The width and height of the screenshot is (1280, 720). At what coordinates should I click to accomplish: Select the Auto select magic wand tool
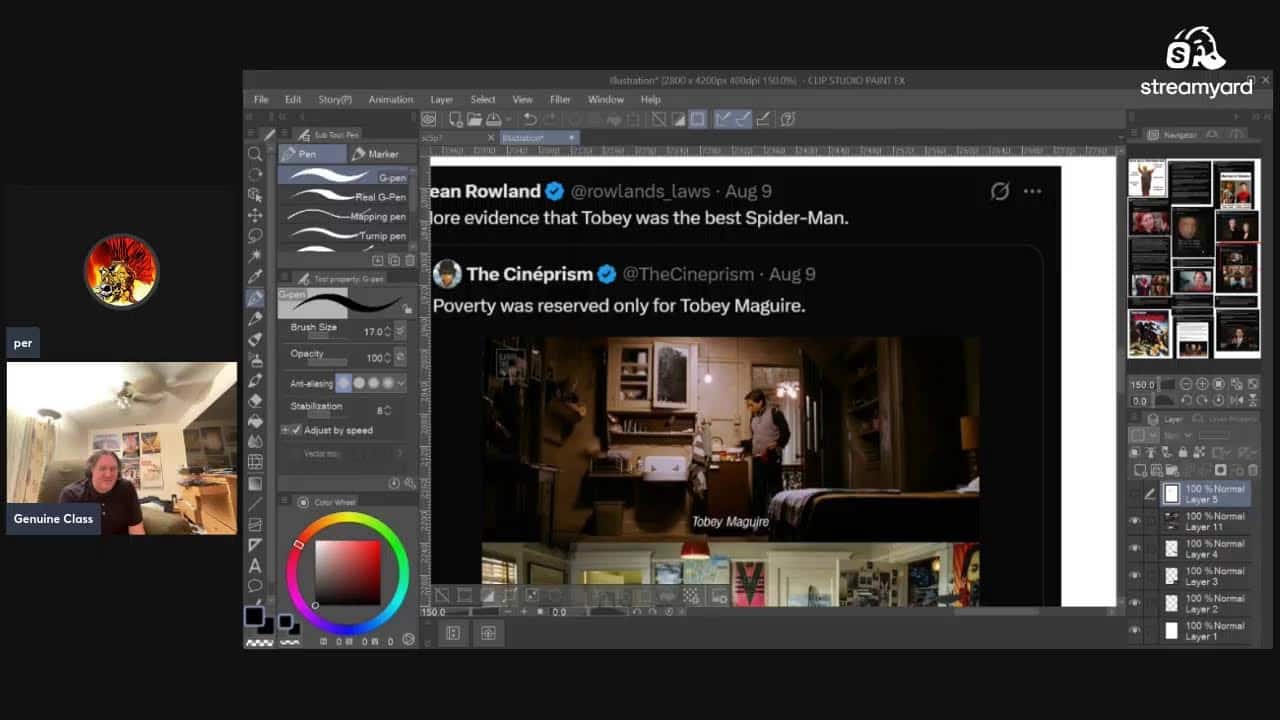click(255, 256)
